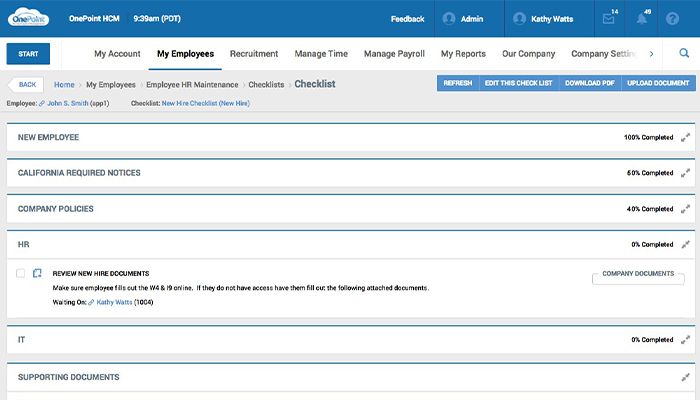
Task: Click the OnePoint logo
Action: (x=28, y=18)
